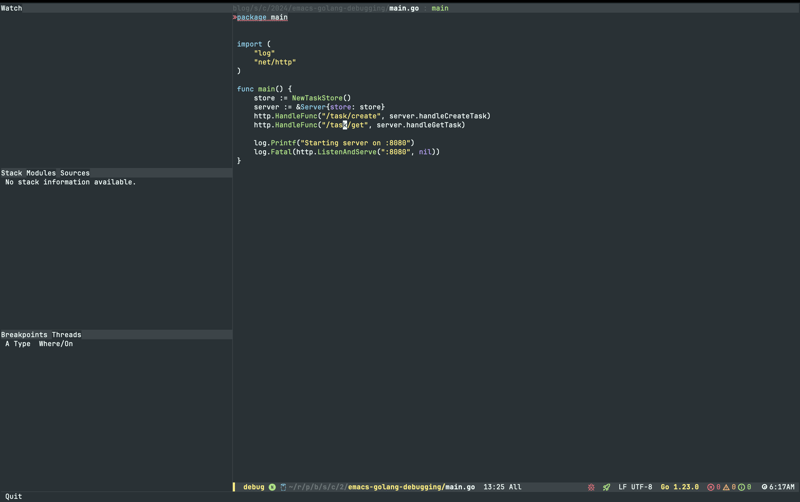Click the main.go filename in modeline
The image size is (800, 502).
coord(460,487)
